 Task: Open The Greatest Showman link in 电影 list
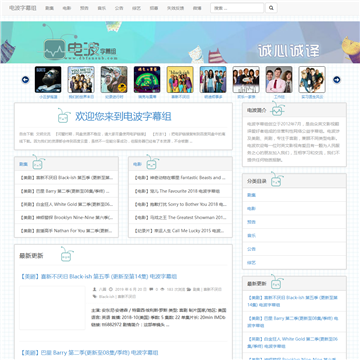[x=180, y=217]
